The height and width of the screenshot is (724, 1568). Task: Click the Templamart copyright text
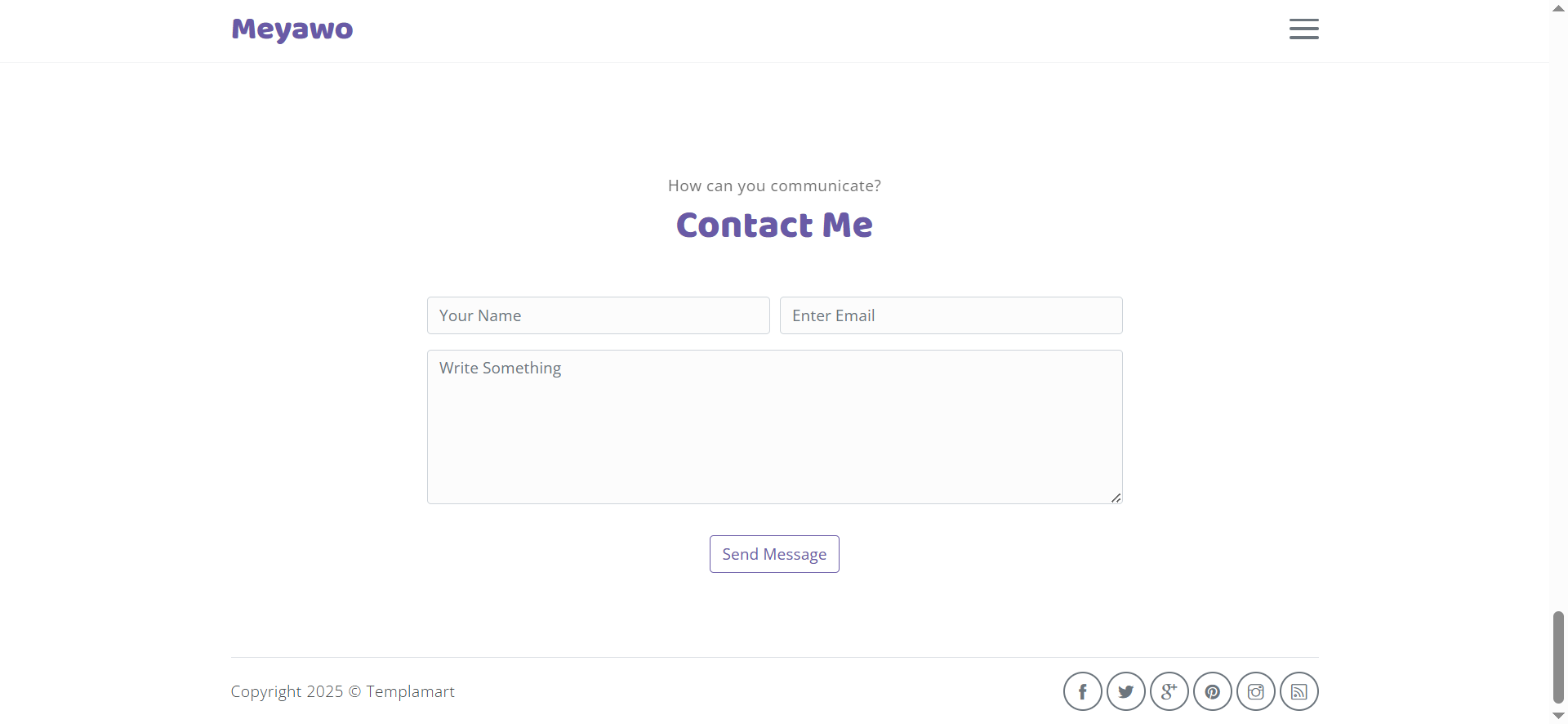point(342,692)
